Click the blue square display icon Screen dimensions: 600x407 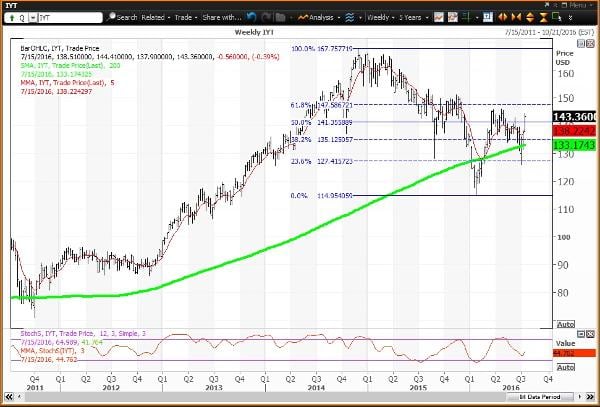tap(488, 17)
